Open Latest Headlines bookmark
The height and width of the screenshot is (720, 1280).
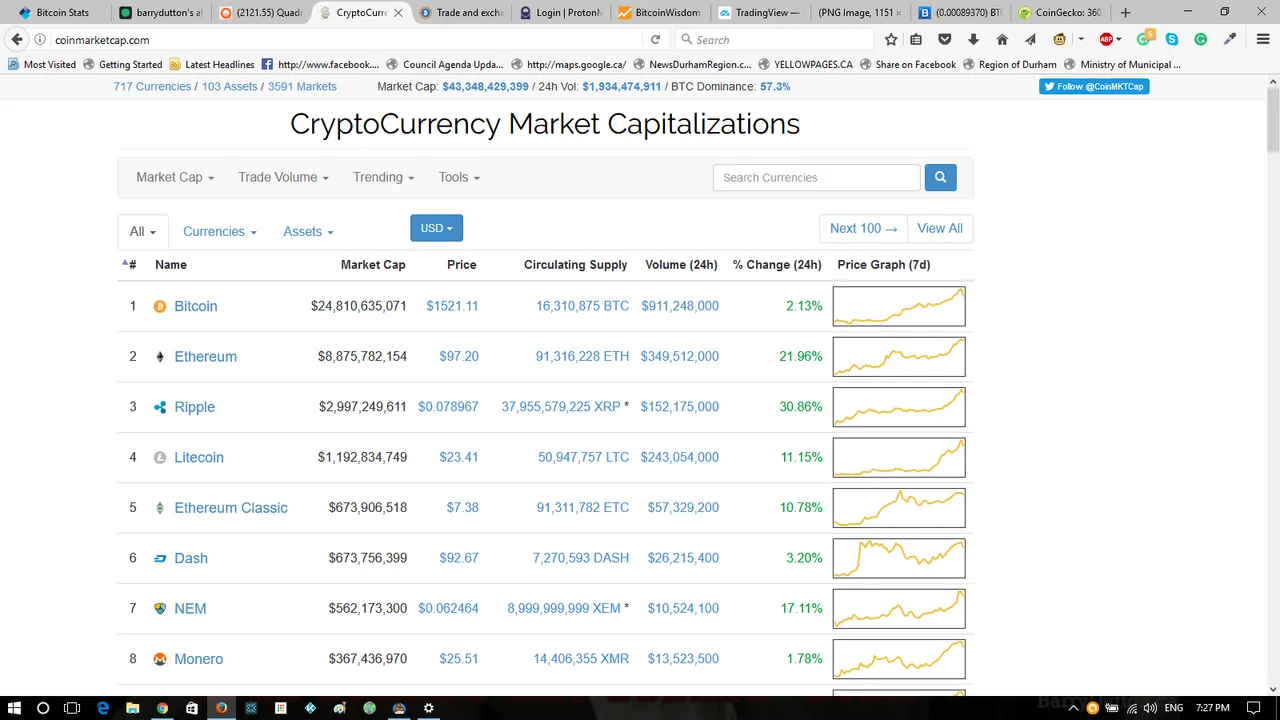click(212, 64)
